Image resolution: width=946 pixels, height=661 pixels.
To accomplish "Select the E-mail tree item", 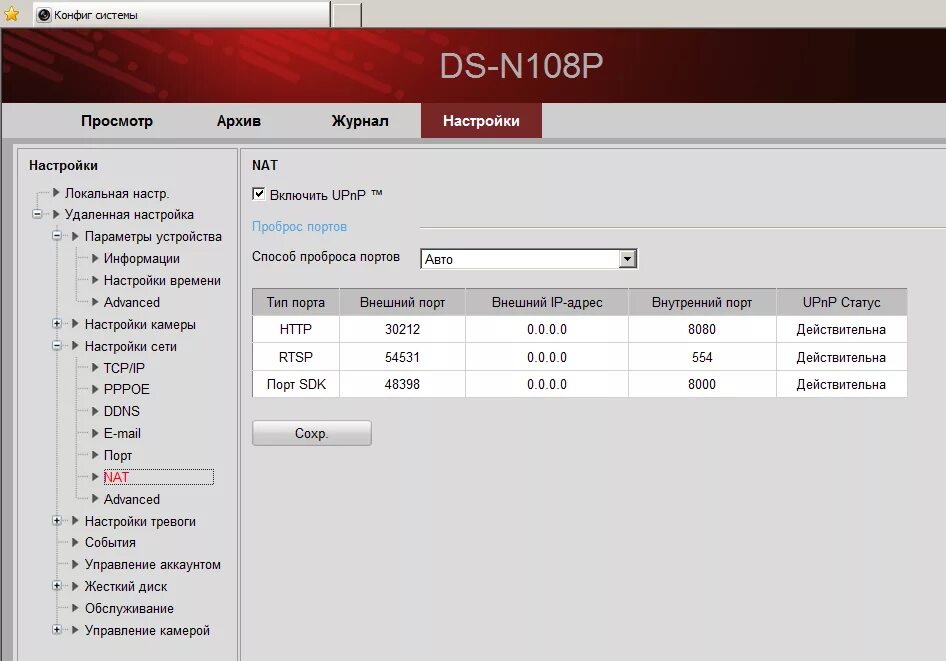I will pyautogui.click(x=122, y=433).
